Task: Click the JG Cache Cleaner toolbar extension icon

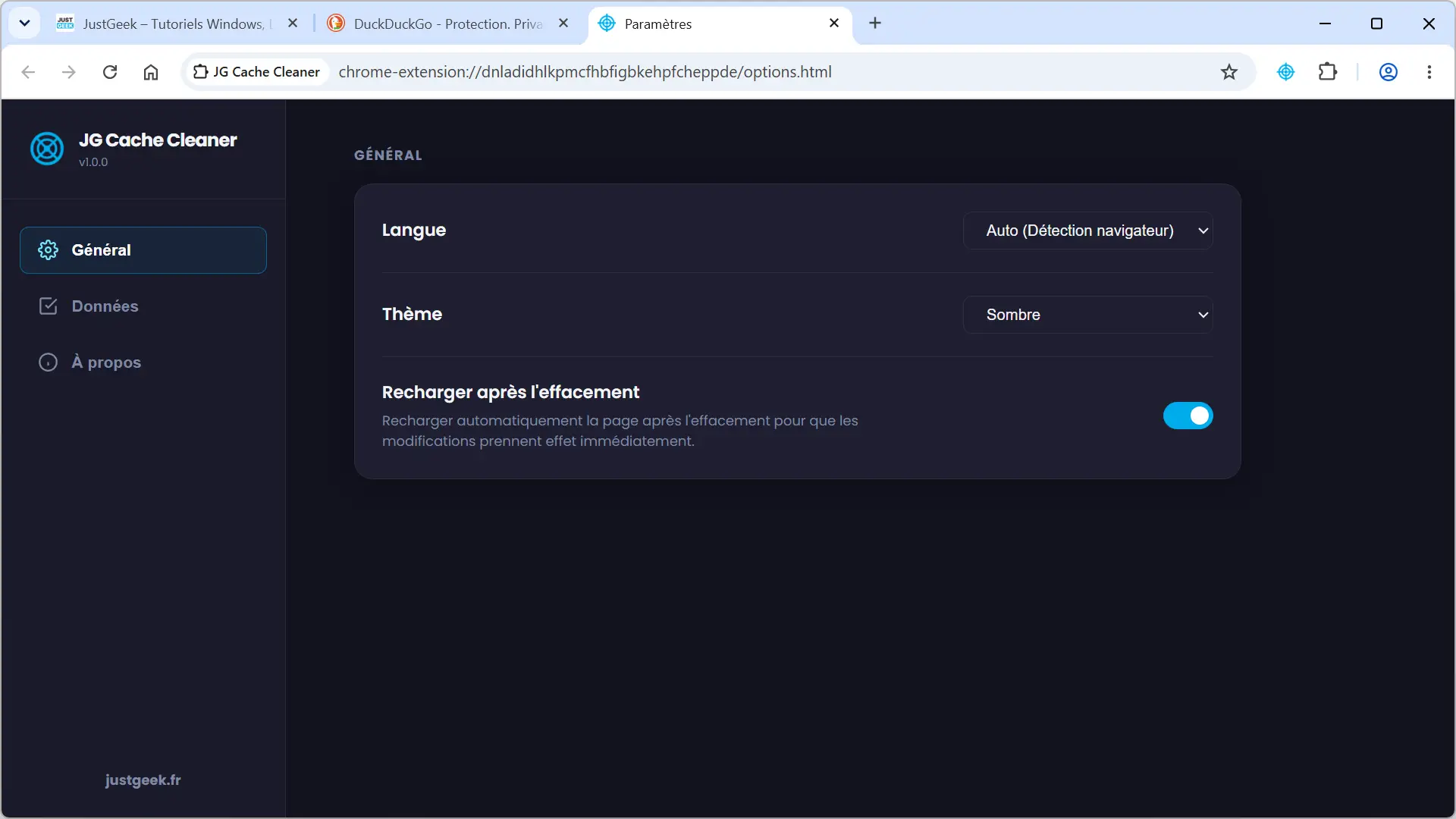Action: [x=1286, y=72]
